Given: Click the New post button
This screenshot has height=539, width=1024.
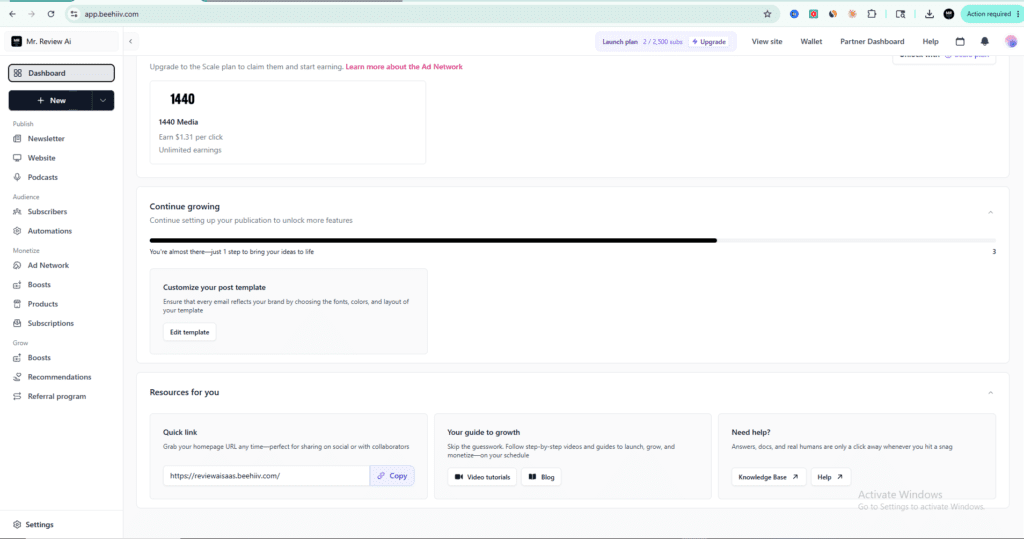Looking at the screenshot, I should [x=51, y=101].
